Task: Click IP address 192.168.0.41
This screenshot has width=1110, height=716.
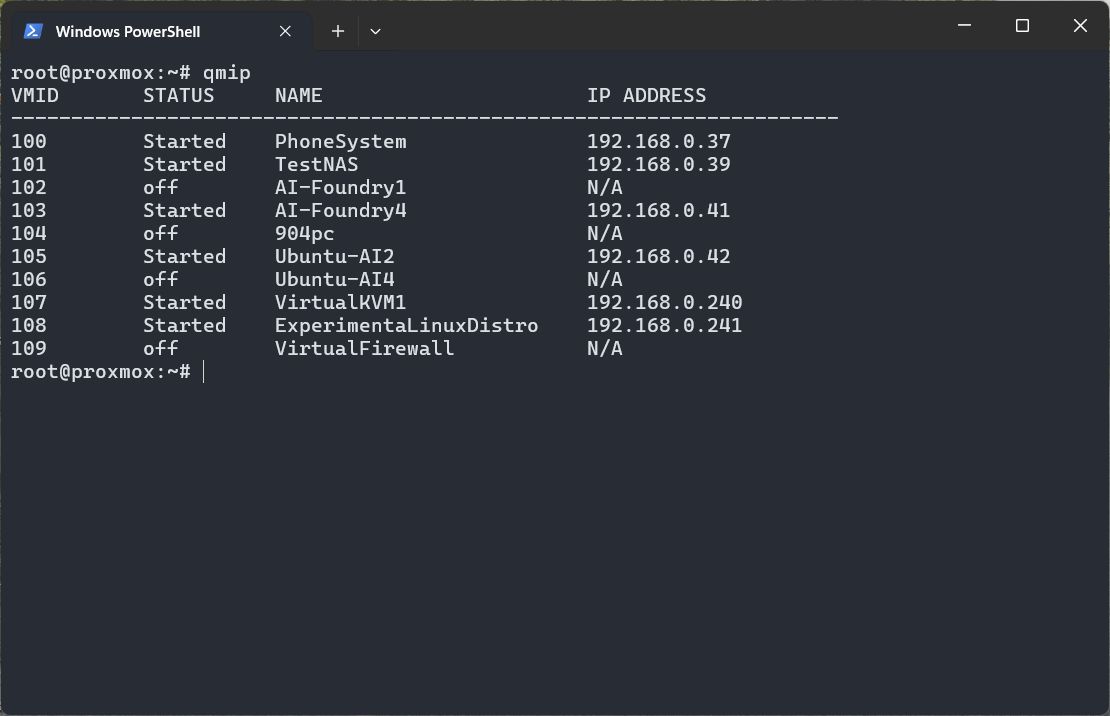Action: coord(658,210)
